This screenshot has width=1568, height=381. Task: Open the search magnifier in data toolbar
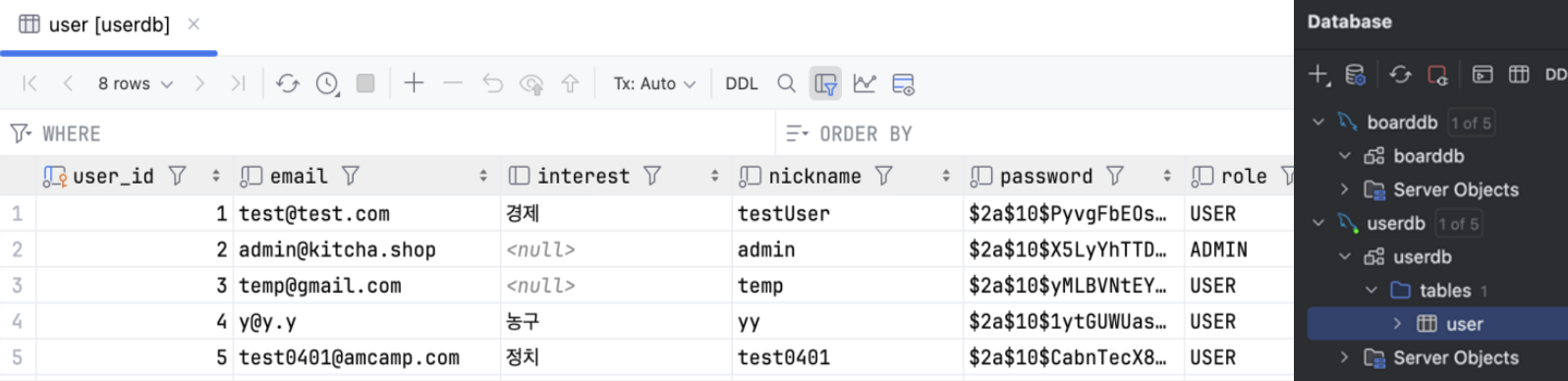click(786, 83)
